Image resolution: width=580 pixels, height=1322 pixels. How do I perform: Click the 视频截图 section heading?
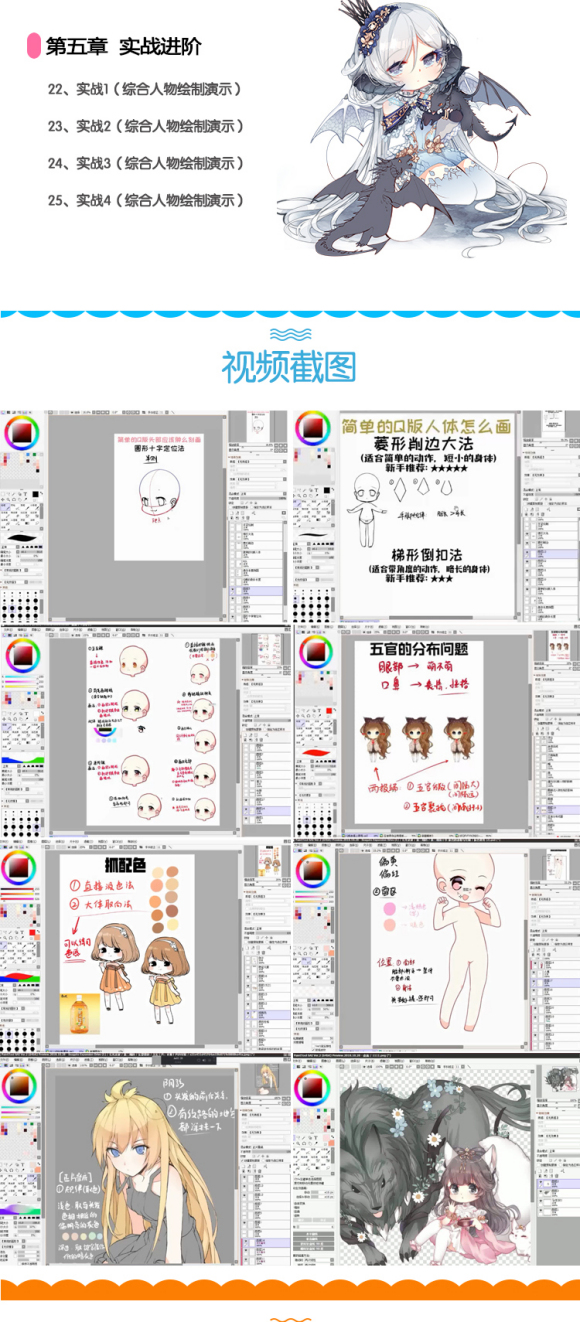289,367
